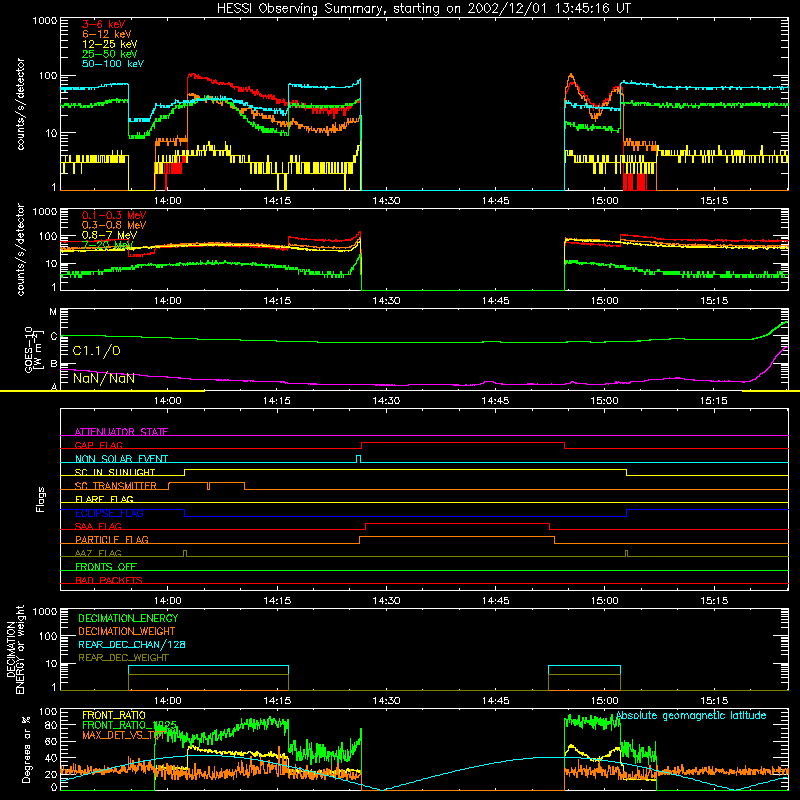This screenshot has width=800, height=800.
Task: Select the ATTENUATOR_STATE flag label
Action: 121,432
